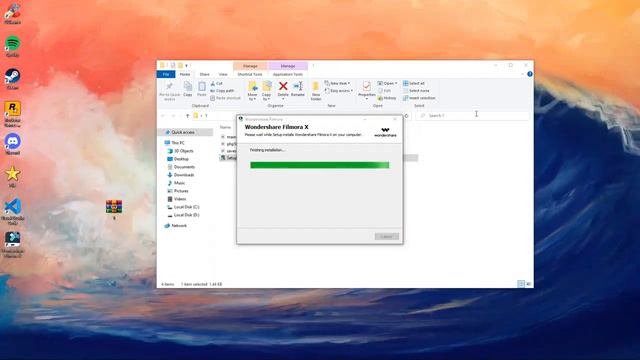Switch to Details view in status bar
Screen dimensions: 640x360
521,284
